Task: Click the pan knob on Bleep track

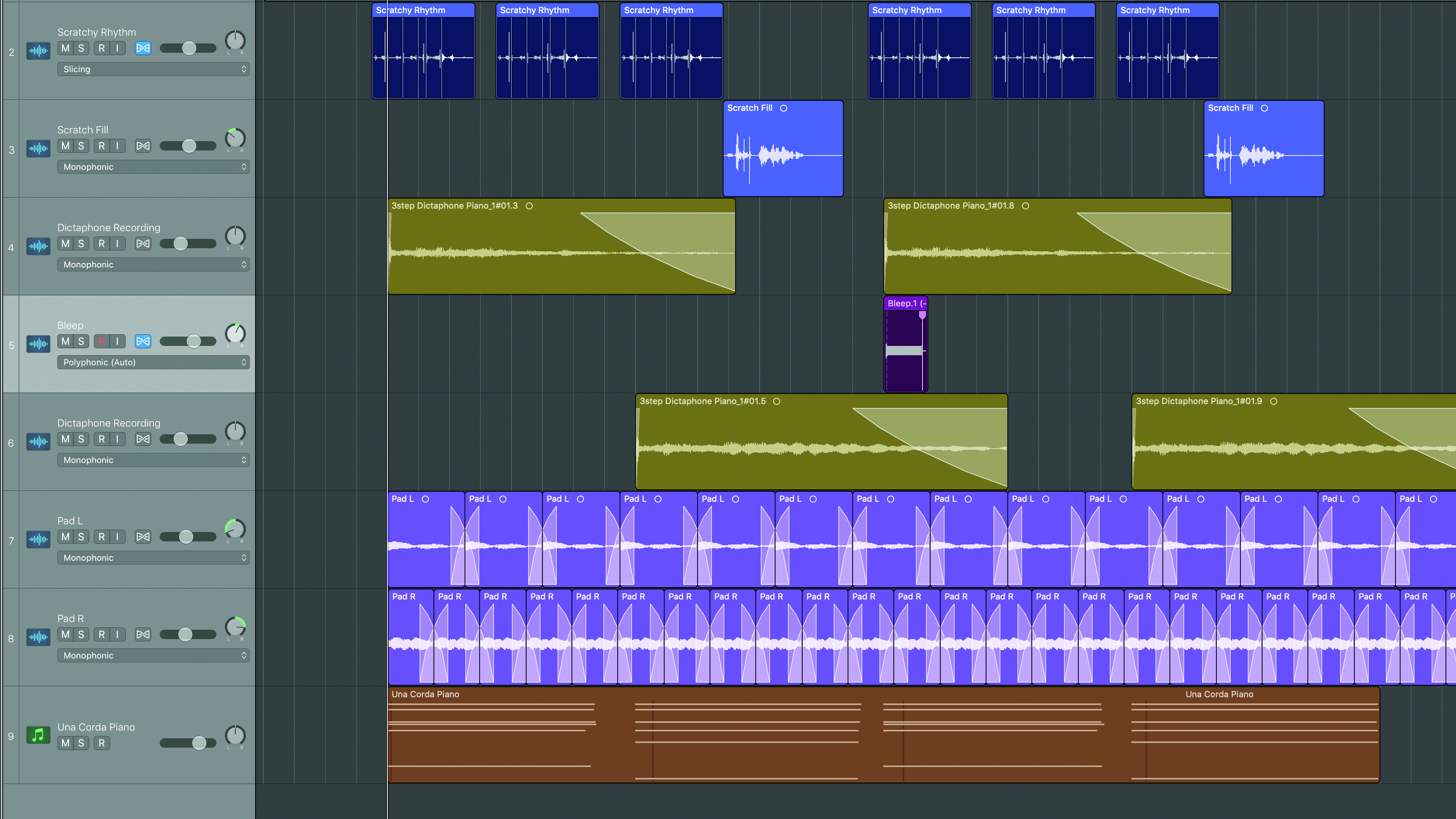Action: (235, 334)
